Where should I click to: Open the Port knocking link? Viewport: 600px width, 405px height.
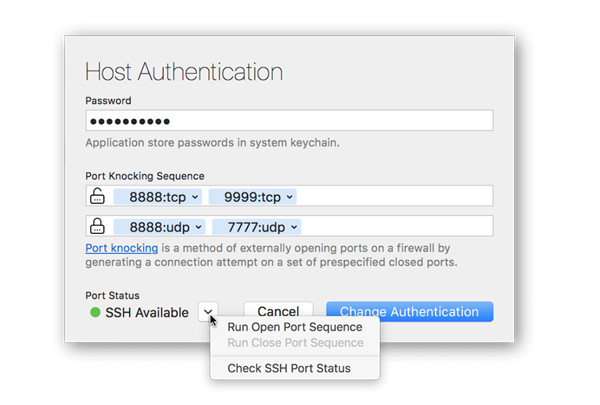pyautogui.click(x=121, y=247)
